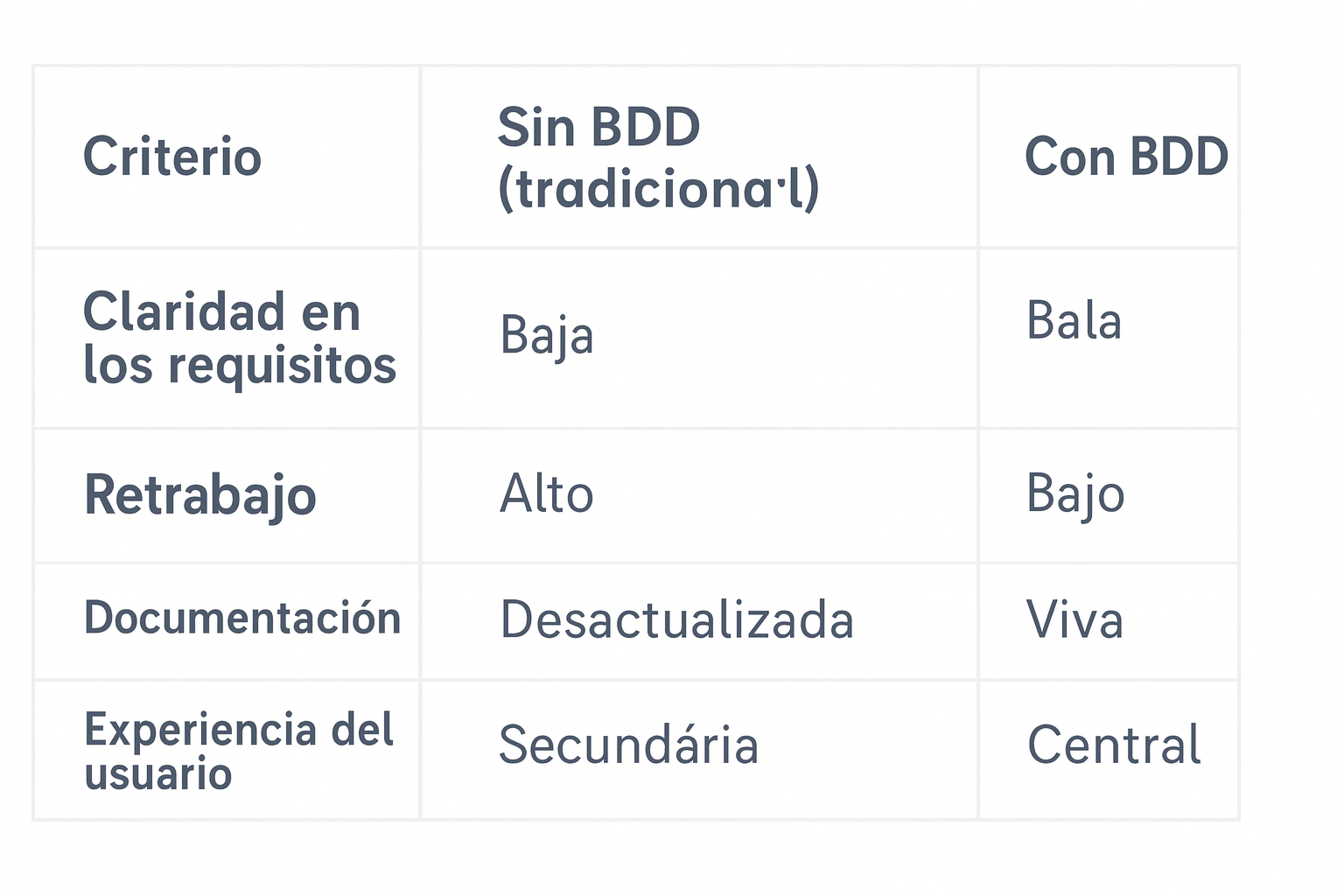Click the Criterio column header
Image resolution: width=1344 pixels, height=896 pixels.
pyautogui.click(x=172, y=157)
